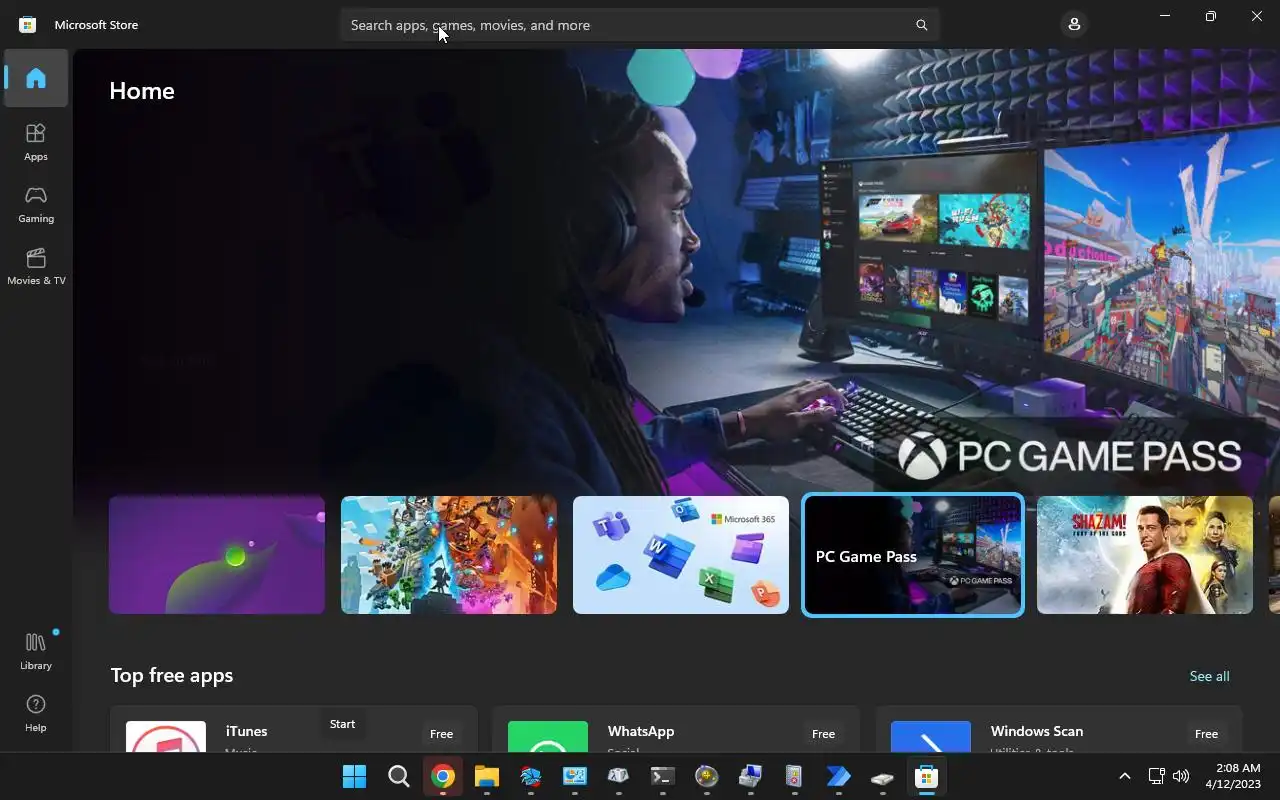The height and width of the screenshot is (800, 1280).
Task: Open Help in the sidebar
Action: (36, 713)
